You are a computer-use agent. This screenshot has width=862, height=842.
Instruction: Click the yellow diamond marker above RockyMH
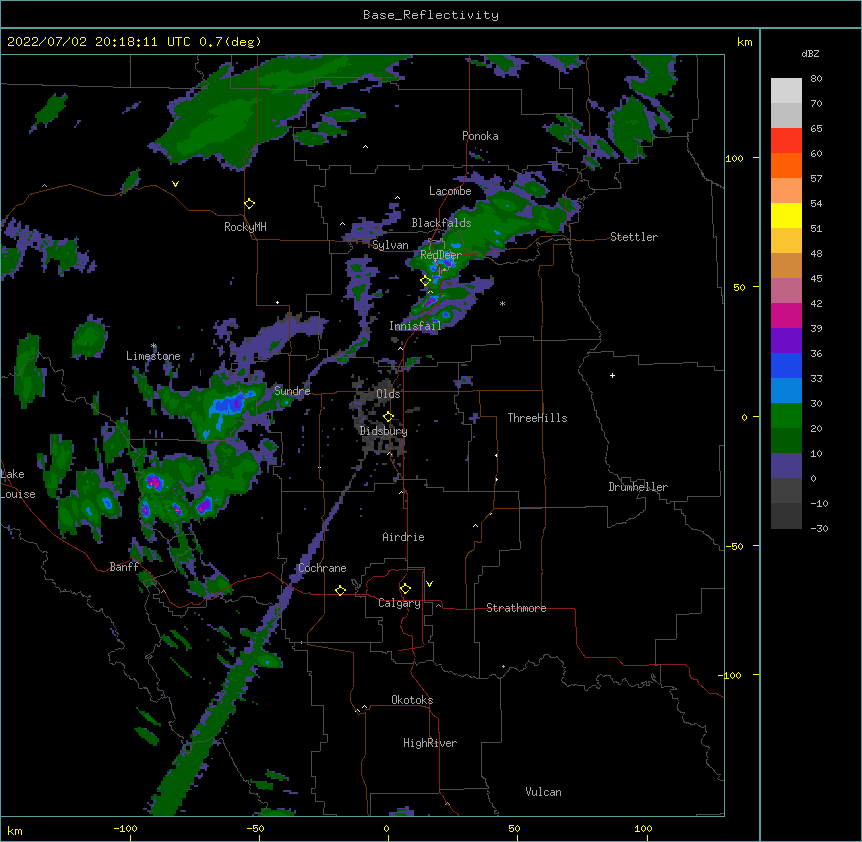click(250, 204)
